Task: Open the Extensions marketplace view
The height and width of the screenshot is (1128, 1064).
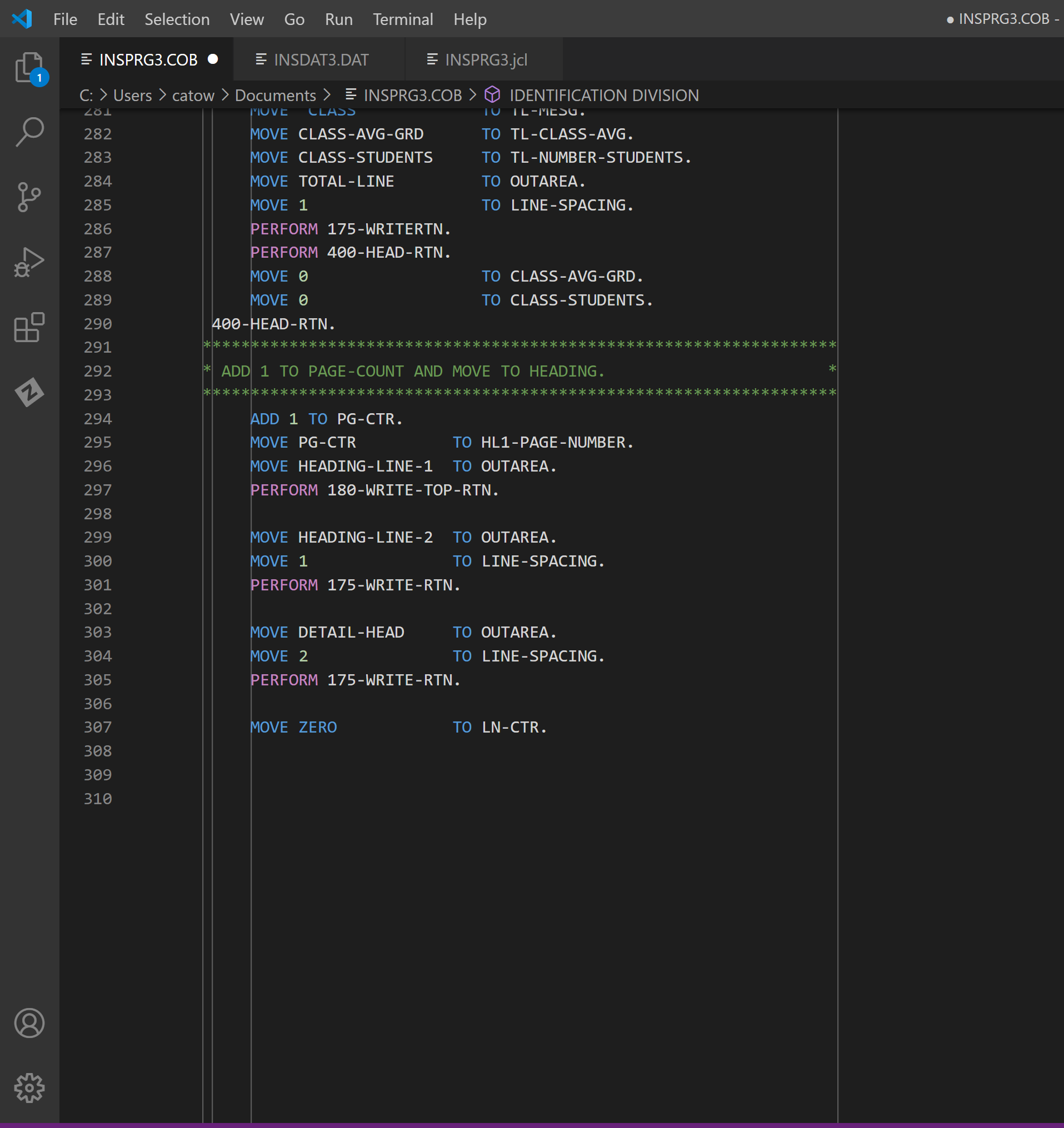Action: pos(29,326)
